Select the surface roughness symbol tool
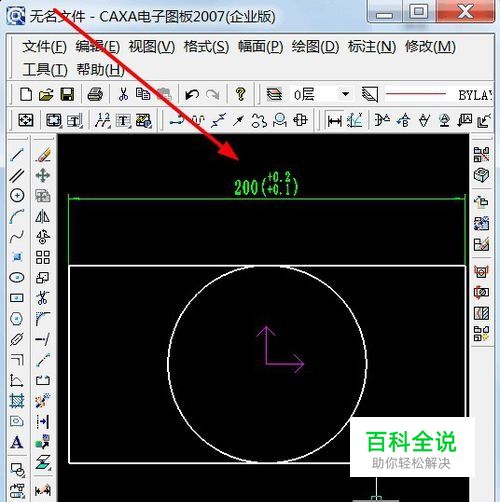500x502 pixels. pyautogui.click(x=424, y=120)
